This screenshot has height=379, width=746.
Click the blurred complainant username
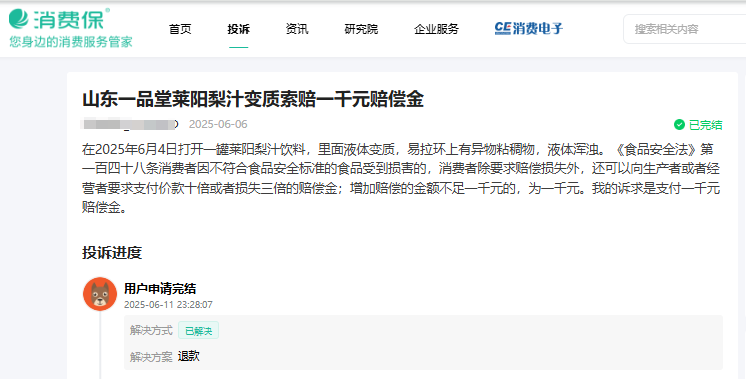130,125
